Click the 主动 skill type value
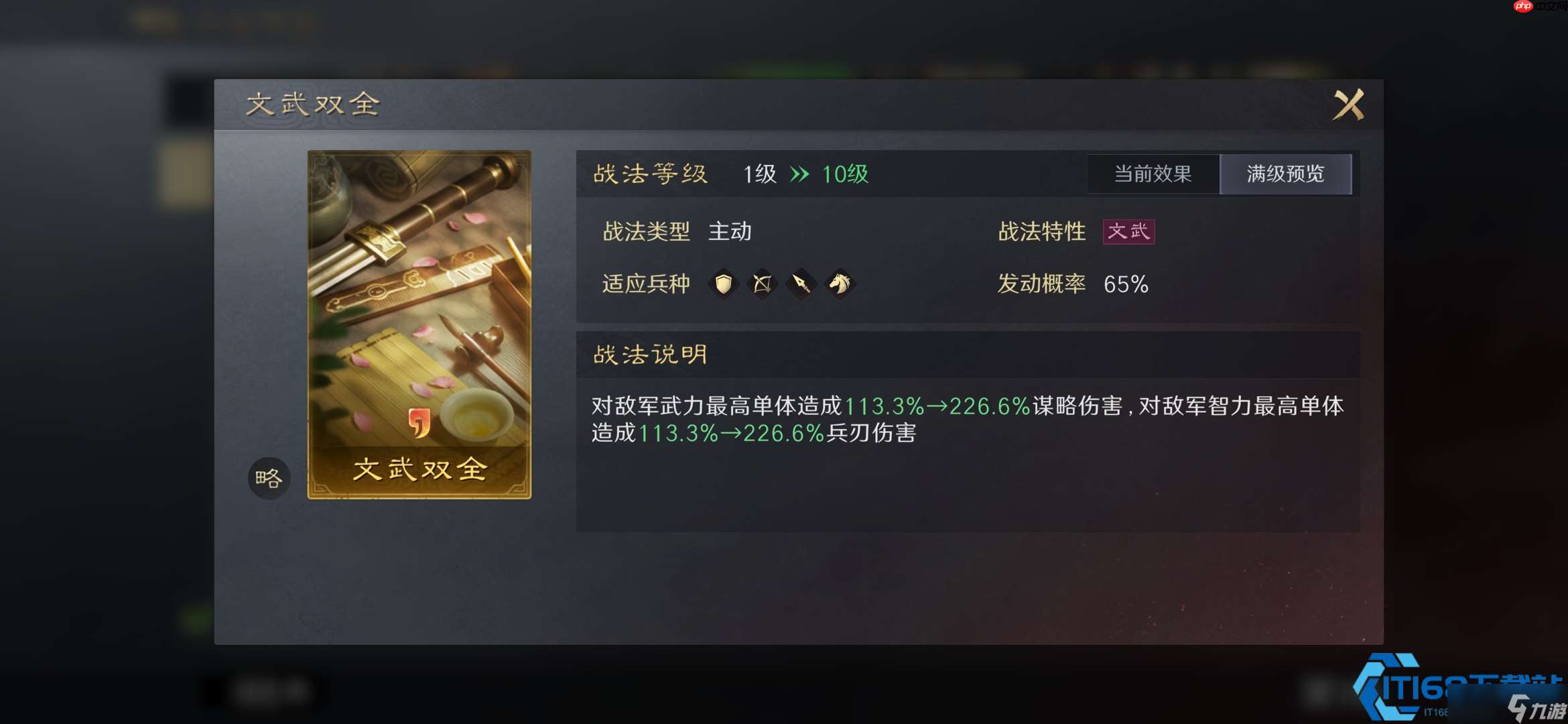 point(730,232)
